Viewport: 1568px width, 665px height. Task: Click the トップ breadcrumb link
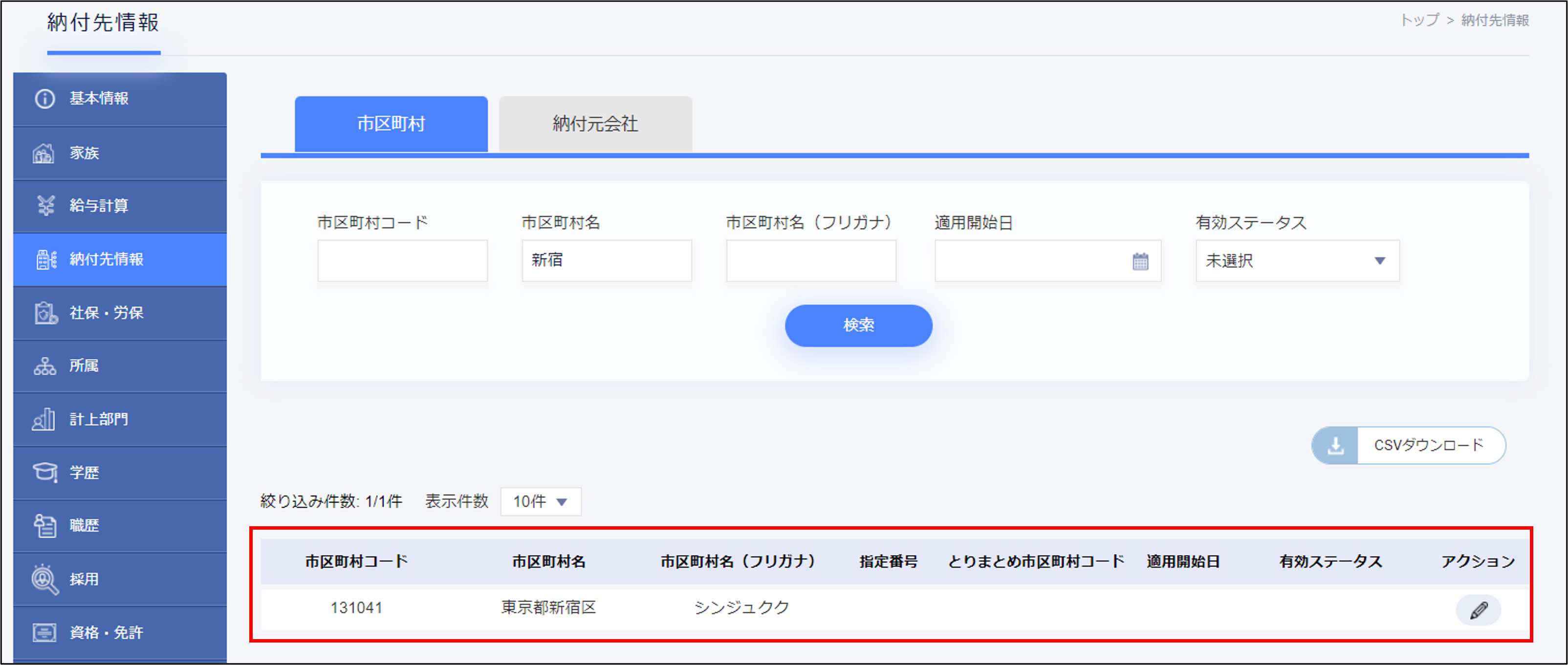coord(1419,20)
